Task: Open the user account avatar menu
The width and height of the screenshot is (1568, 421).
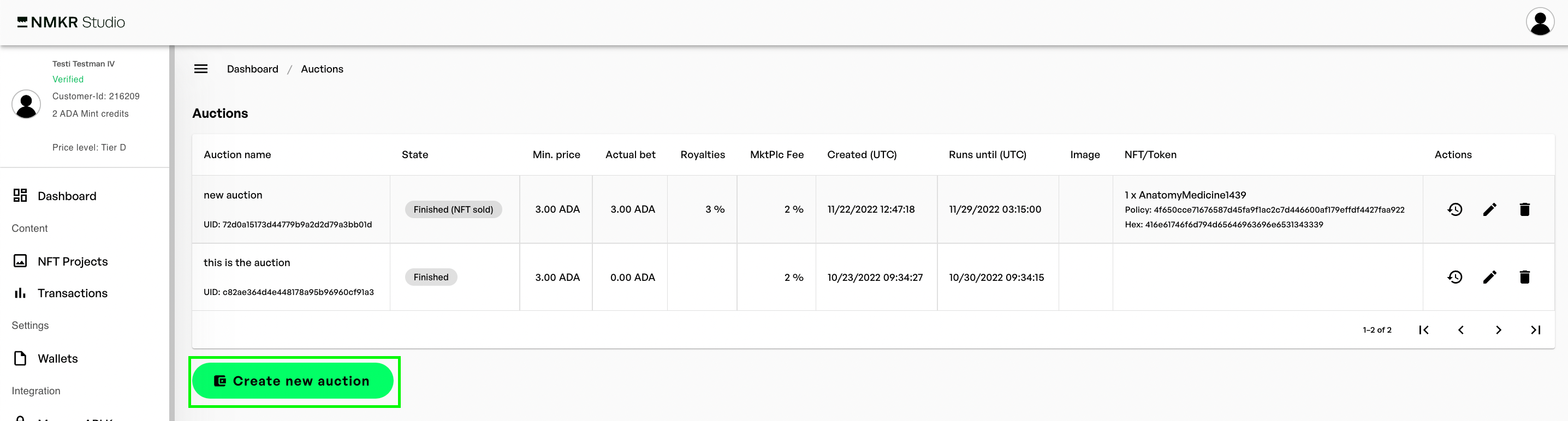Action: [x=1540, y=22]
